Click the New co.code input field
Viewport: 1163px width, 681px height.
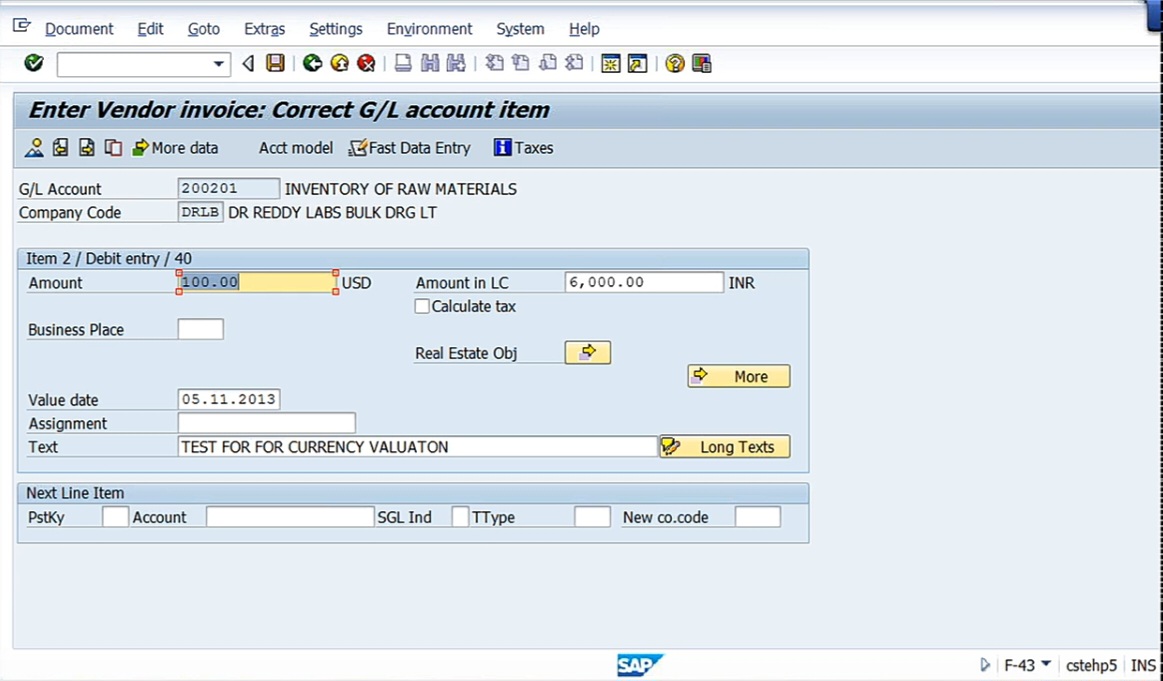[x=757, y=517]
